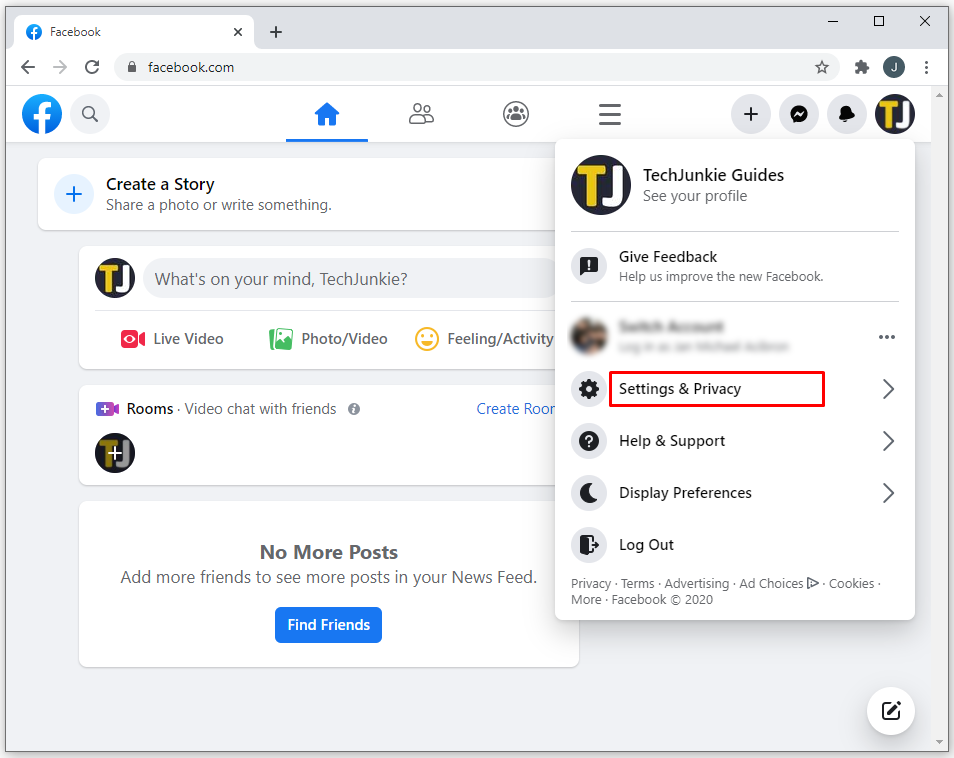The width and height of the screenshot is (954, 758).
Task: Click the new message compose icon
Action: (x=890, y=711)
